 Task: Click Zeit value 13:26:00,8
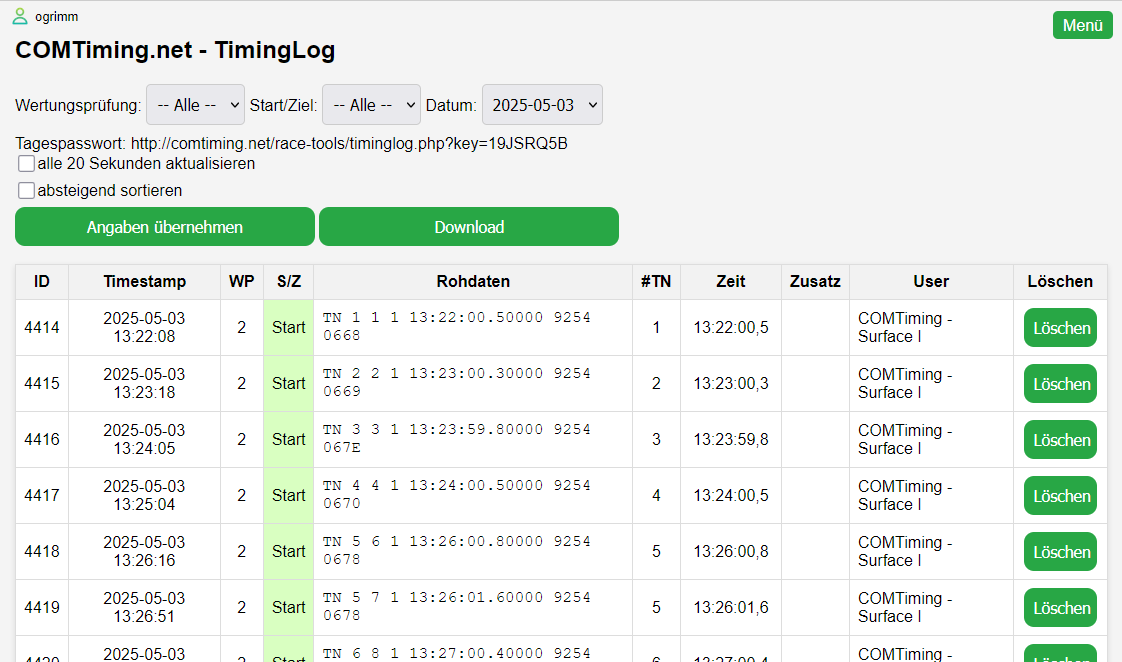point(731,552)
